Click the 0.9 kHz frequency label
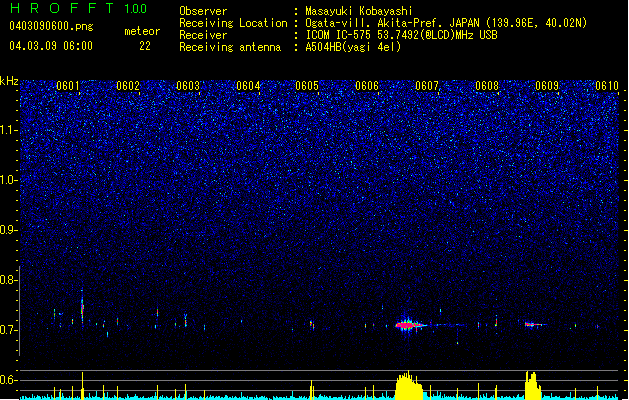 coord(9,230)
